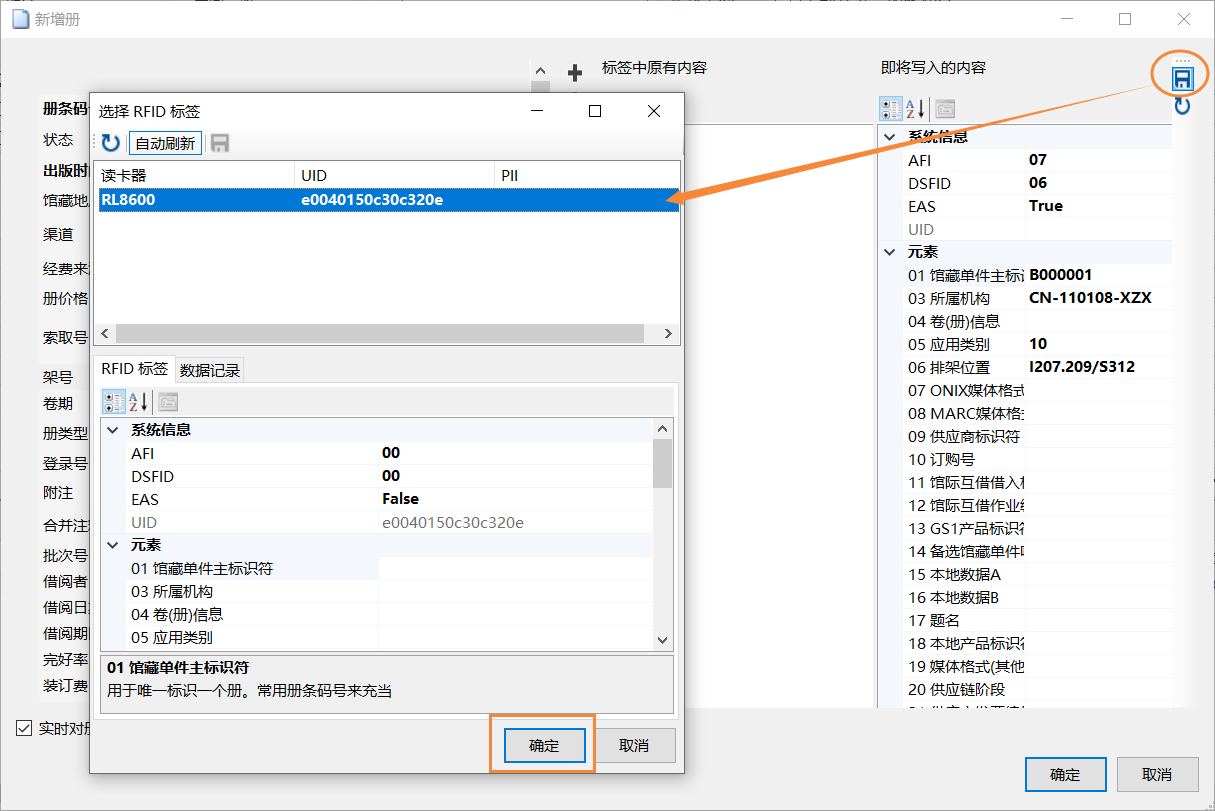
Task: Click the 新增册 window title icon
Action: (x=20, y=19)
